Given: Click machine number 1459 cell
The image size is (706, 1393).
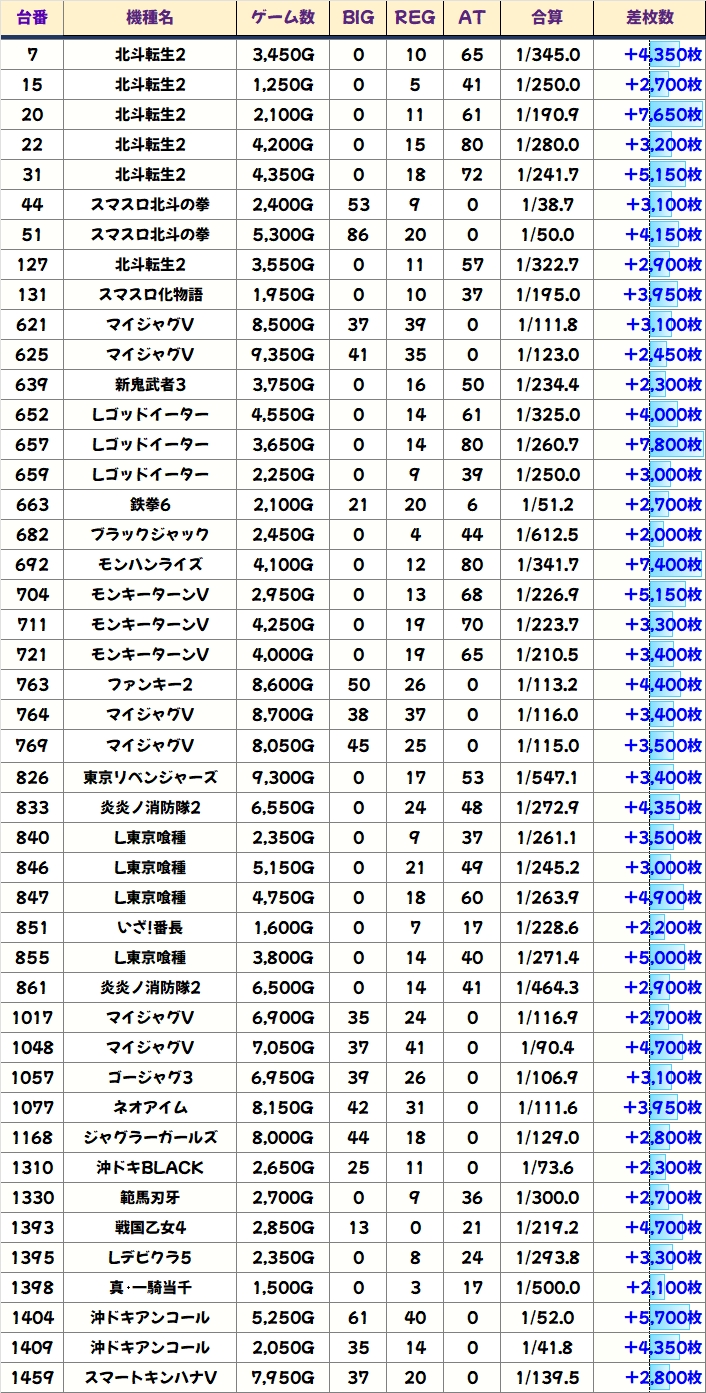Looking at the screenshot, I should point(32,1377).
